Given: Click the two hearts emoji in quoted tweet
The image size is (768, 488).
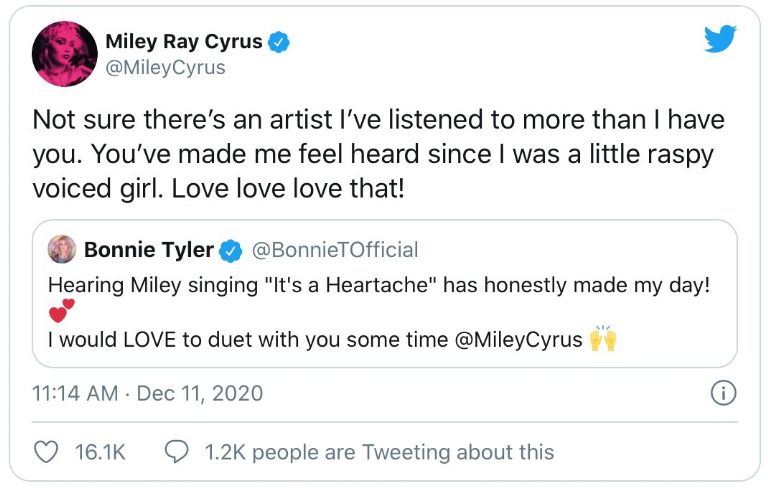Looking at the screenshot, I should point(62,311).
